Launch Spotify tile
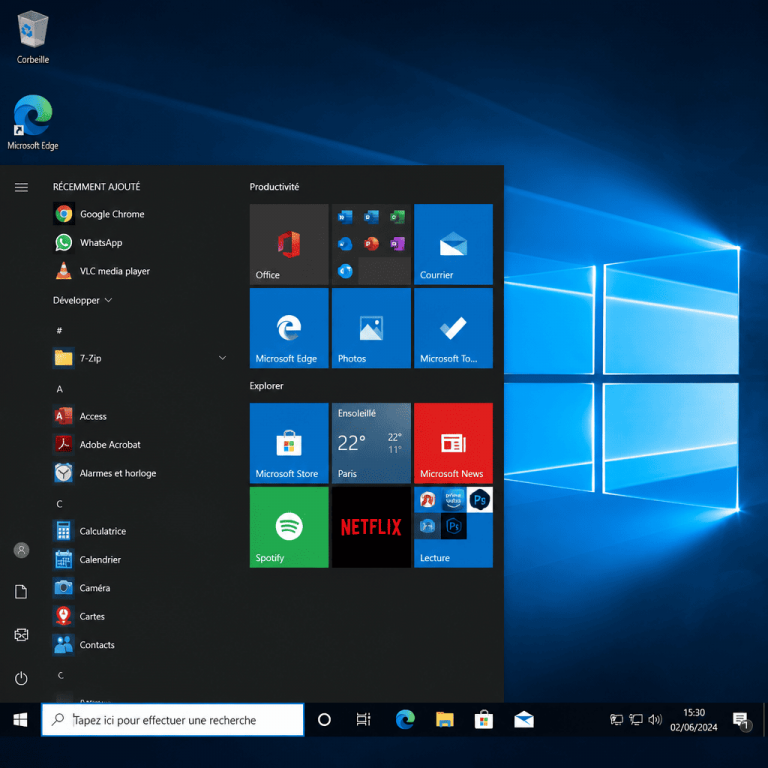768x768 pixels. point(289,527)
